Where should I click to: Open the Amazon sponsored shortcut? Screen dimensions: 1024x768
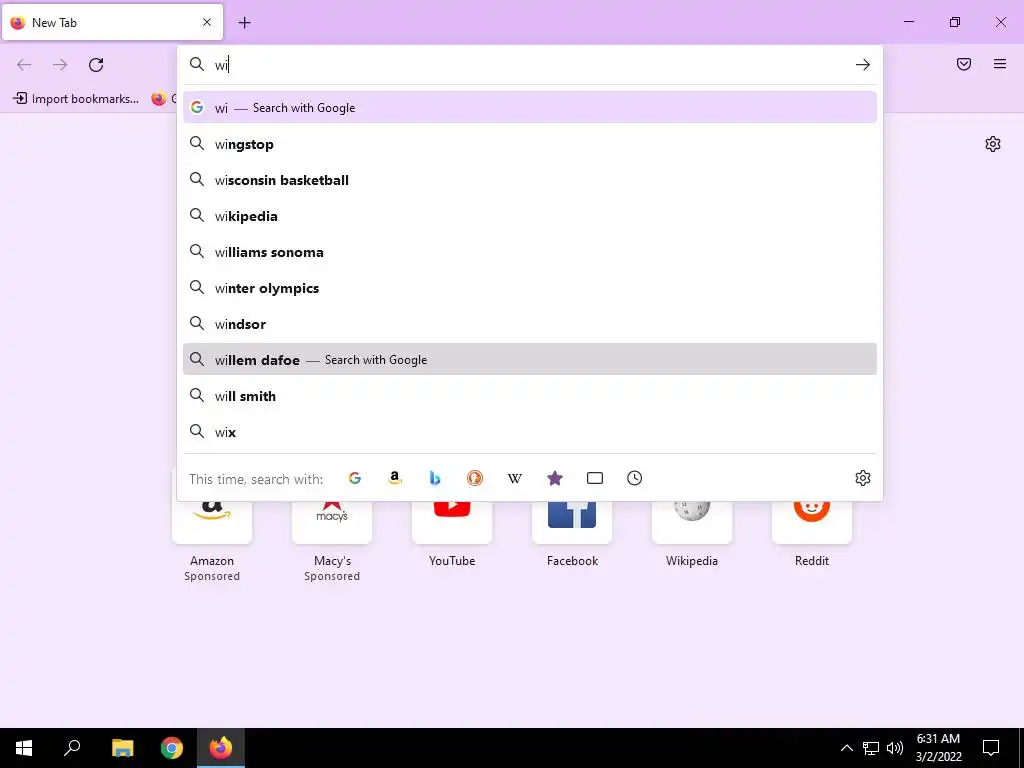click(x=212, y=541)
